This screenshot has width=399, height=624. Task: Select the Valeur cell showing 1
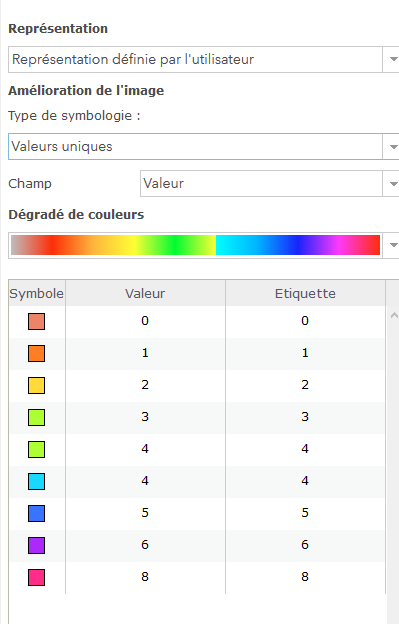(x=145, y=353)
